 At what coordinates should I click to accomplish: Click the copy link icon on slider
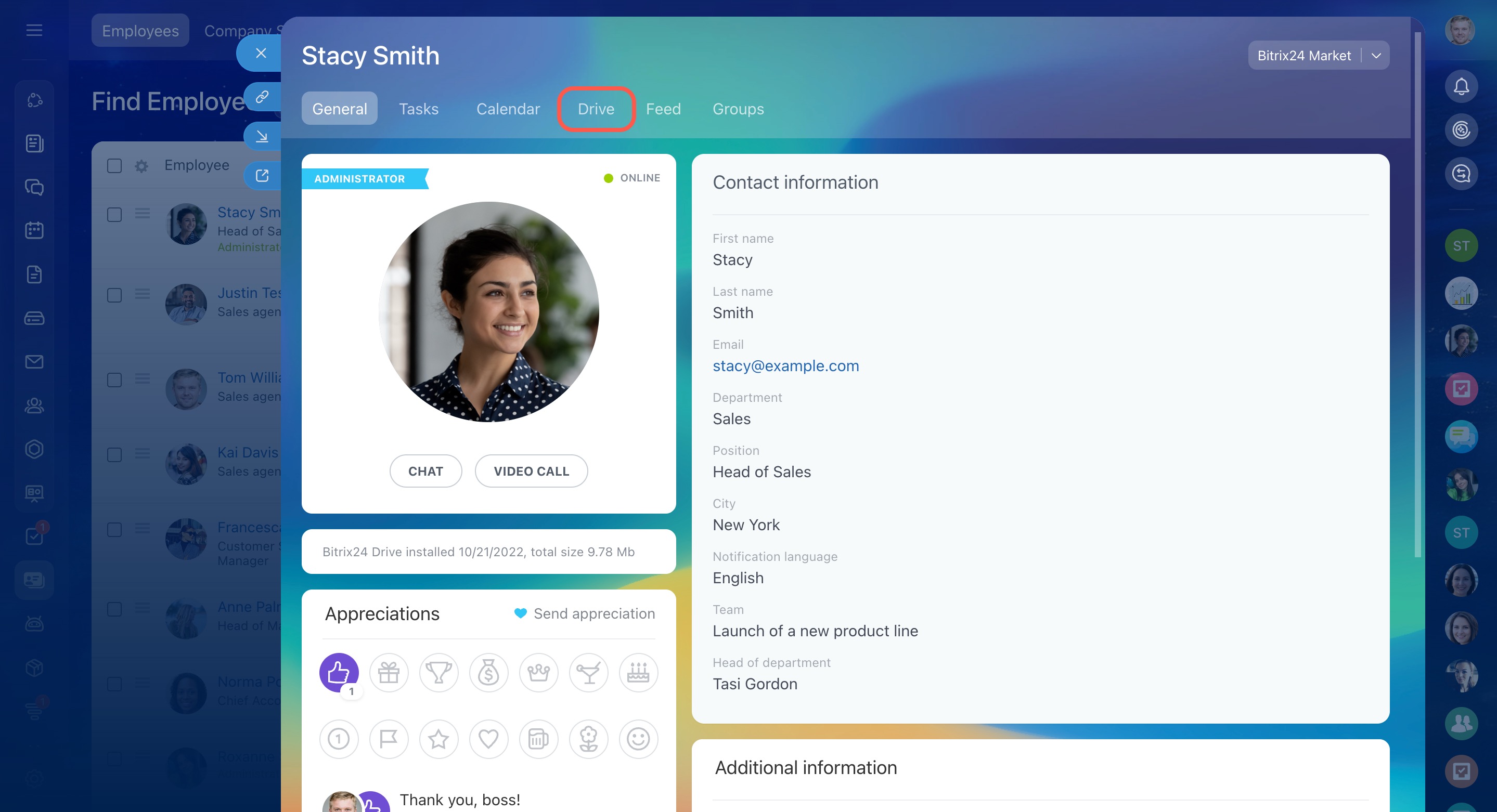[262, 96]
